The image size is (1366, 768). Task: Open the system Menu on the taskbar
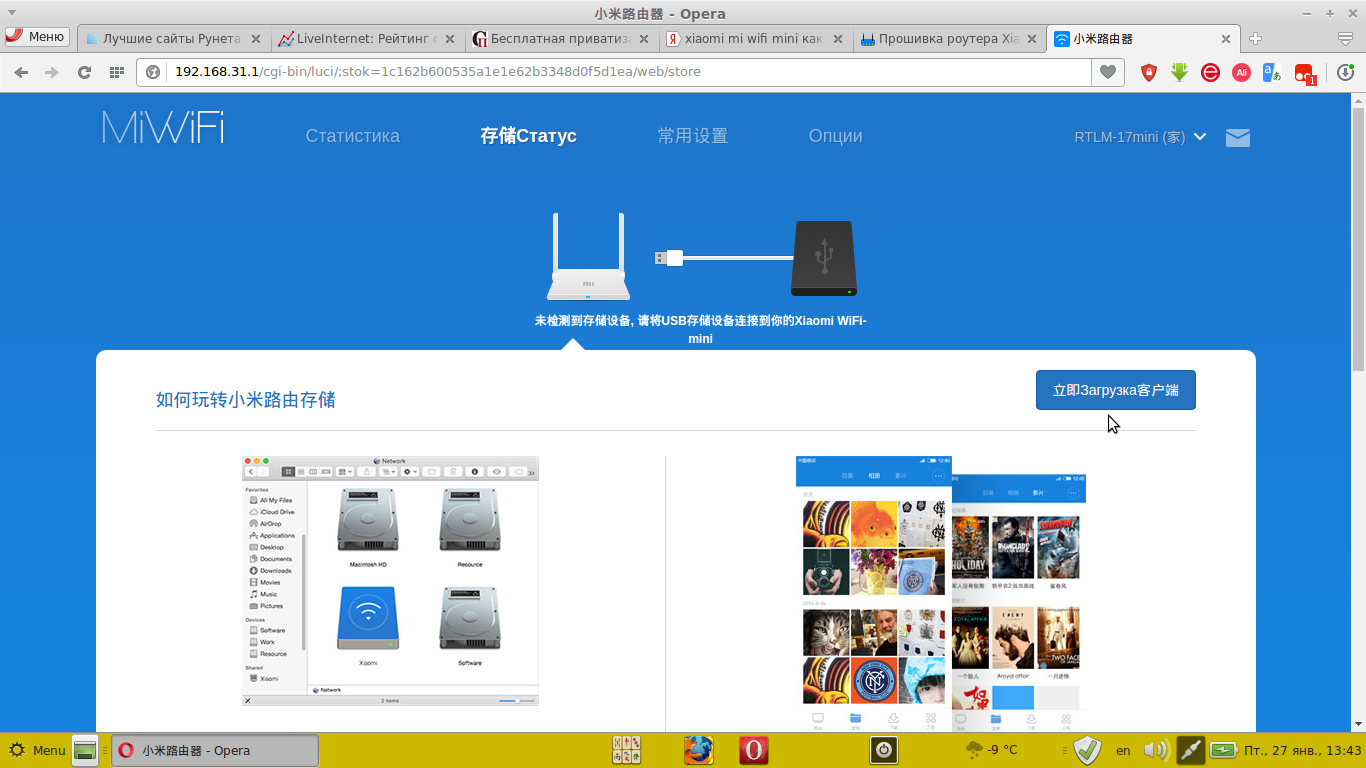[37, 750]
